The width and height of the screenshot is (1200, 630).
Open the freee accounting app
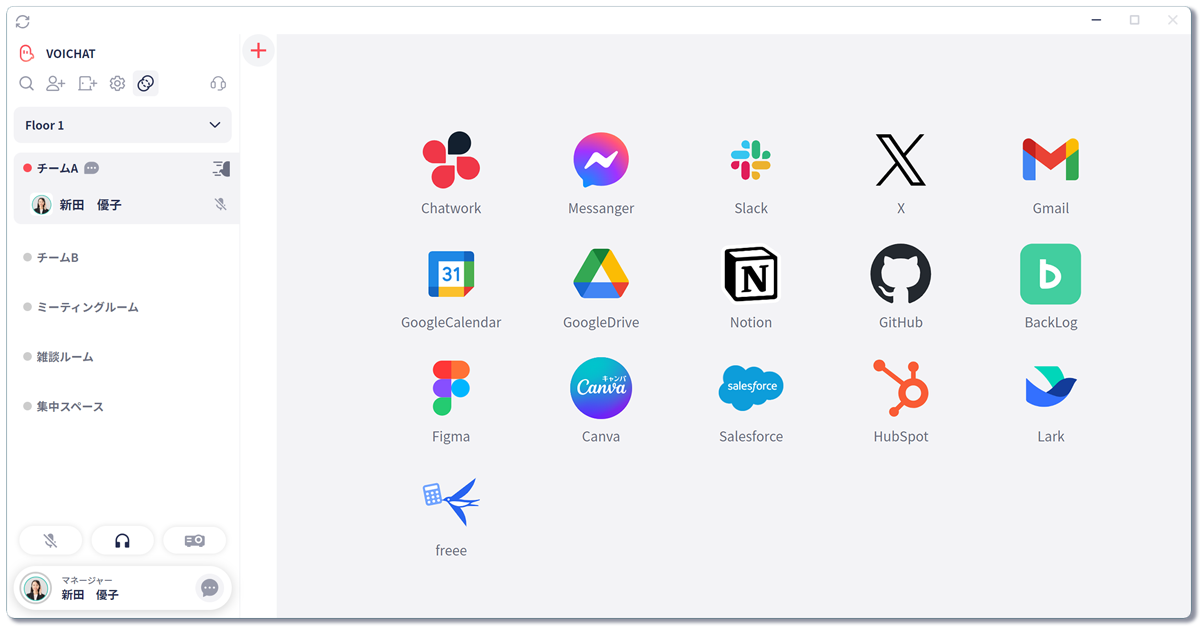coord(451,502)
